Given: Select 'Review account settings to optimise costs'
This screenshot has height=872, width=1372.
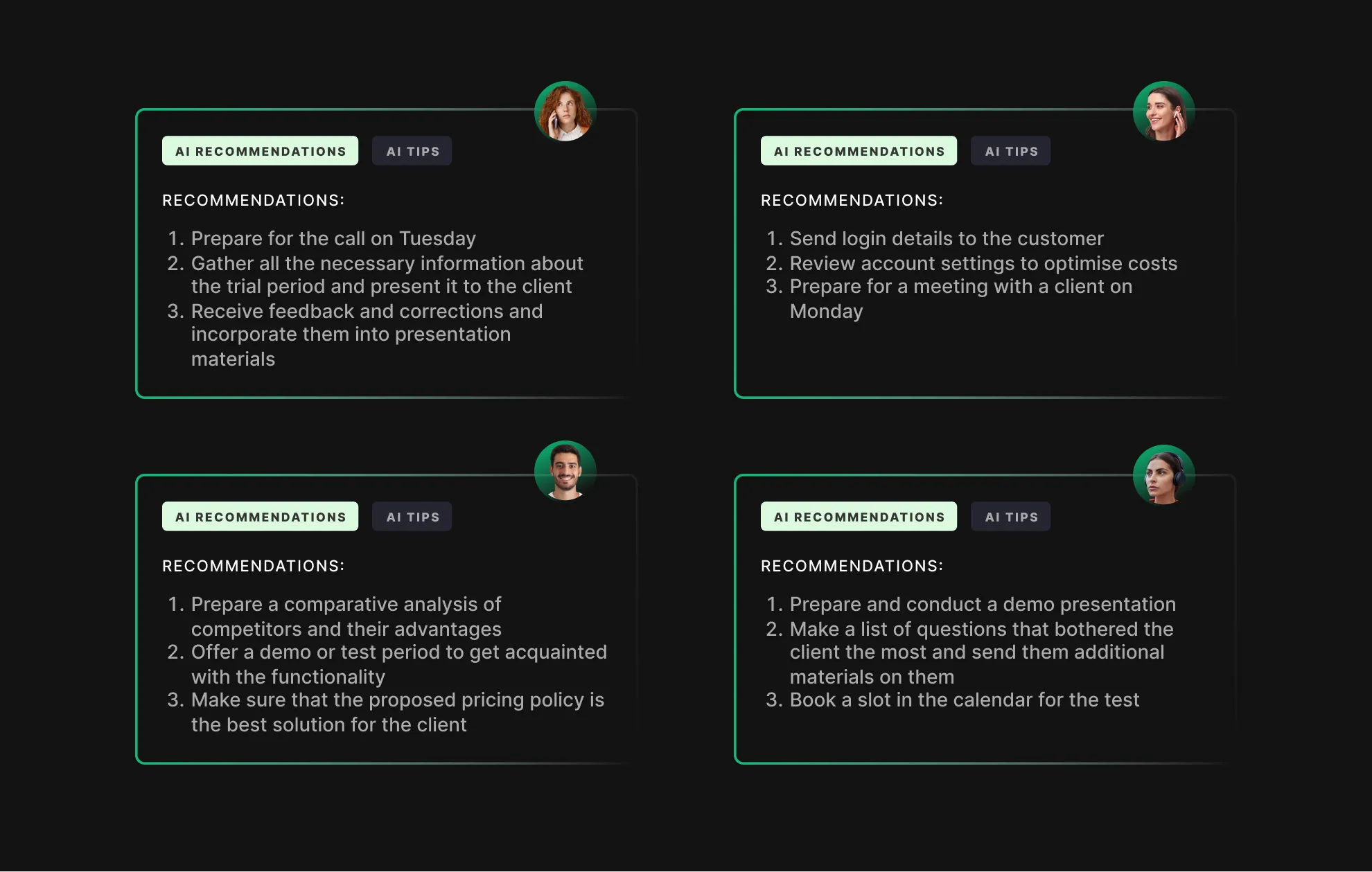Looking at the screenshot, I should click(983, 263).
